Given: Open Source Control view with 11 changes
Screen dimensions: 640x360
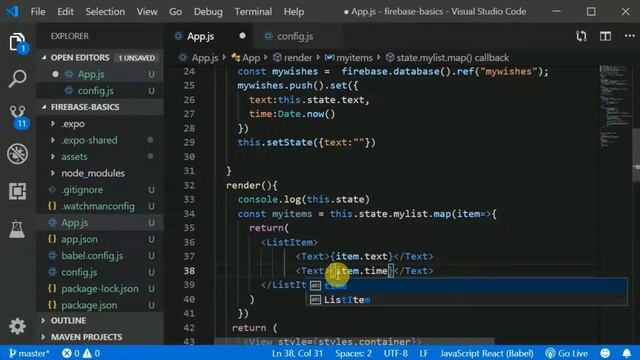Looking at the screenshot, I should [18, 117].
